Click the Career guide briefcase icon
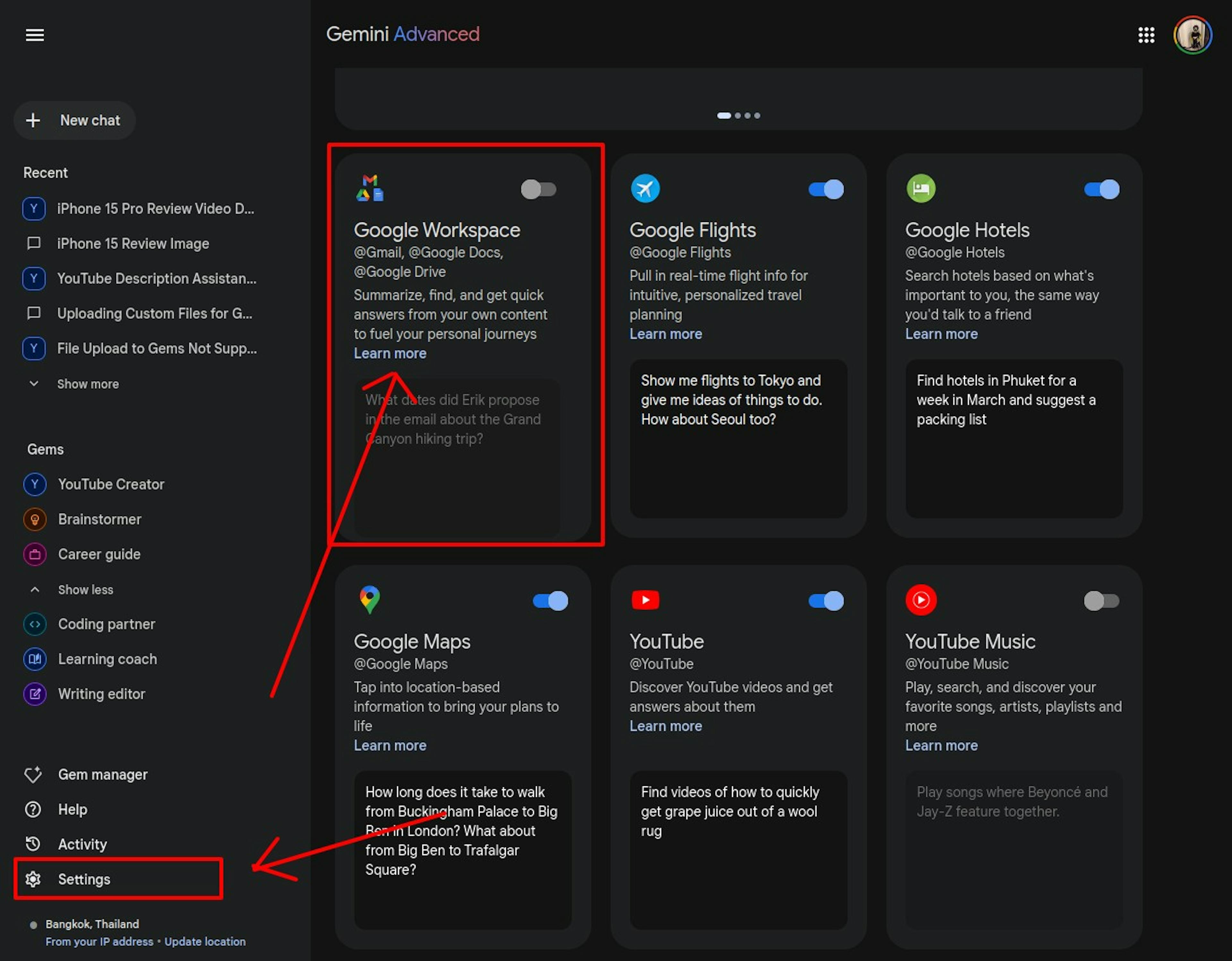 [35, 554]
